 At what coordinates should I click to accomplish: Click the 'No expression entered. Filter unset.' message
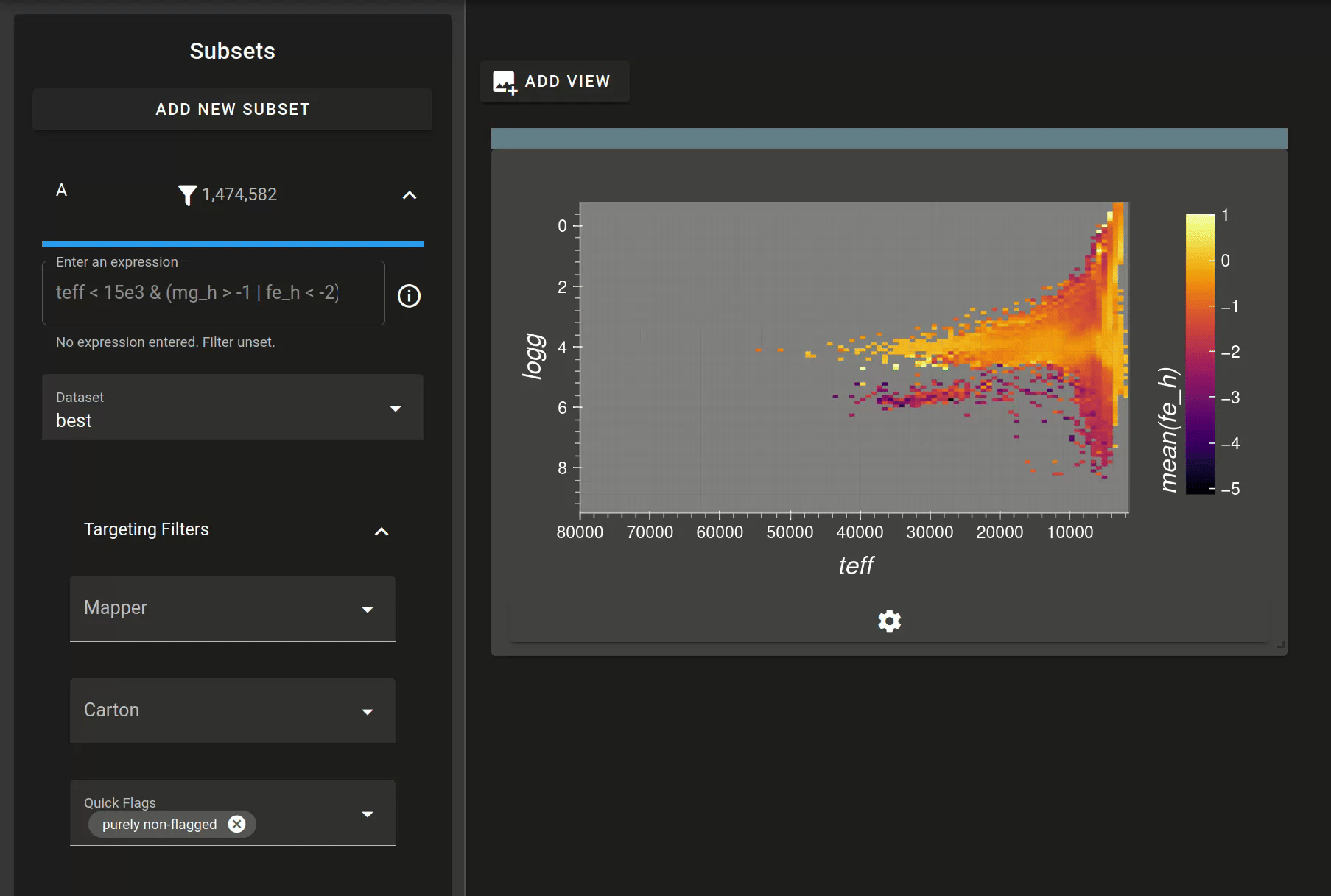[x=165, y=342]
